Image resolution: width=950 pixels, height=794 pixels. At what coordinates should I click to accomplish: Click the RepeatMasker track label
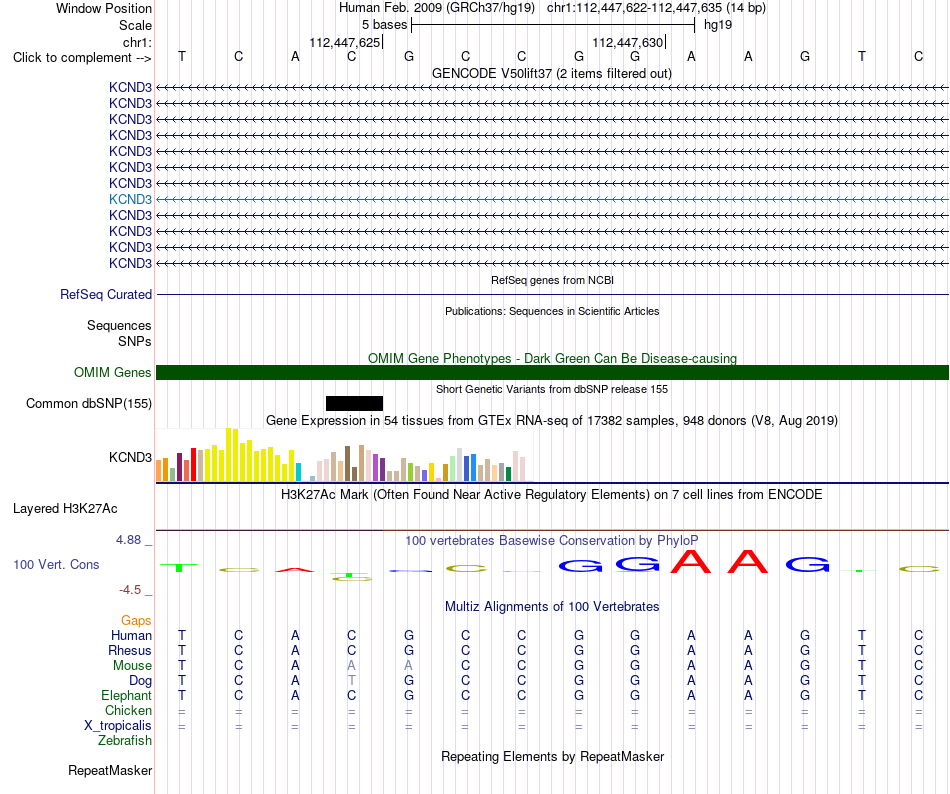(110, 770)
